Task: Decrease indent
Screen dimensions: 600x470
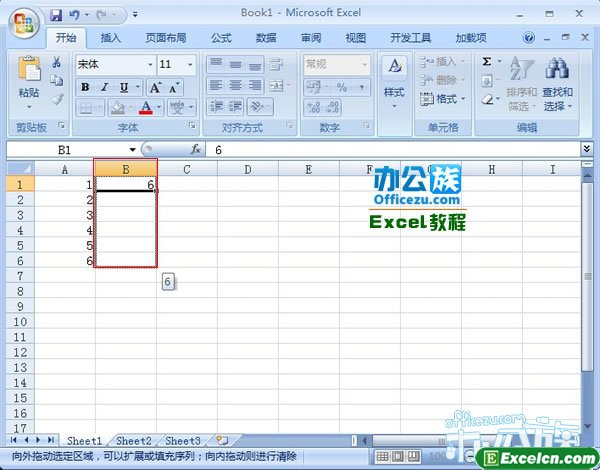Action: 216,107
